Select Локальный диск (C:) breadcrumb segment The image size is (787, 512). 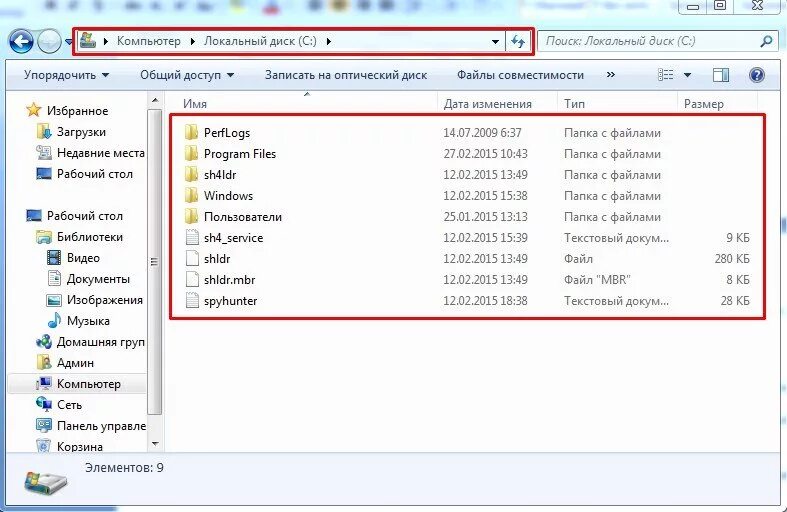tap(260, 41)
